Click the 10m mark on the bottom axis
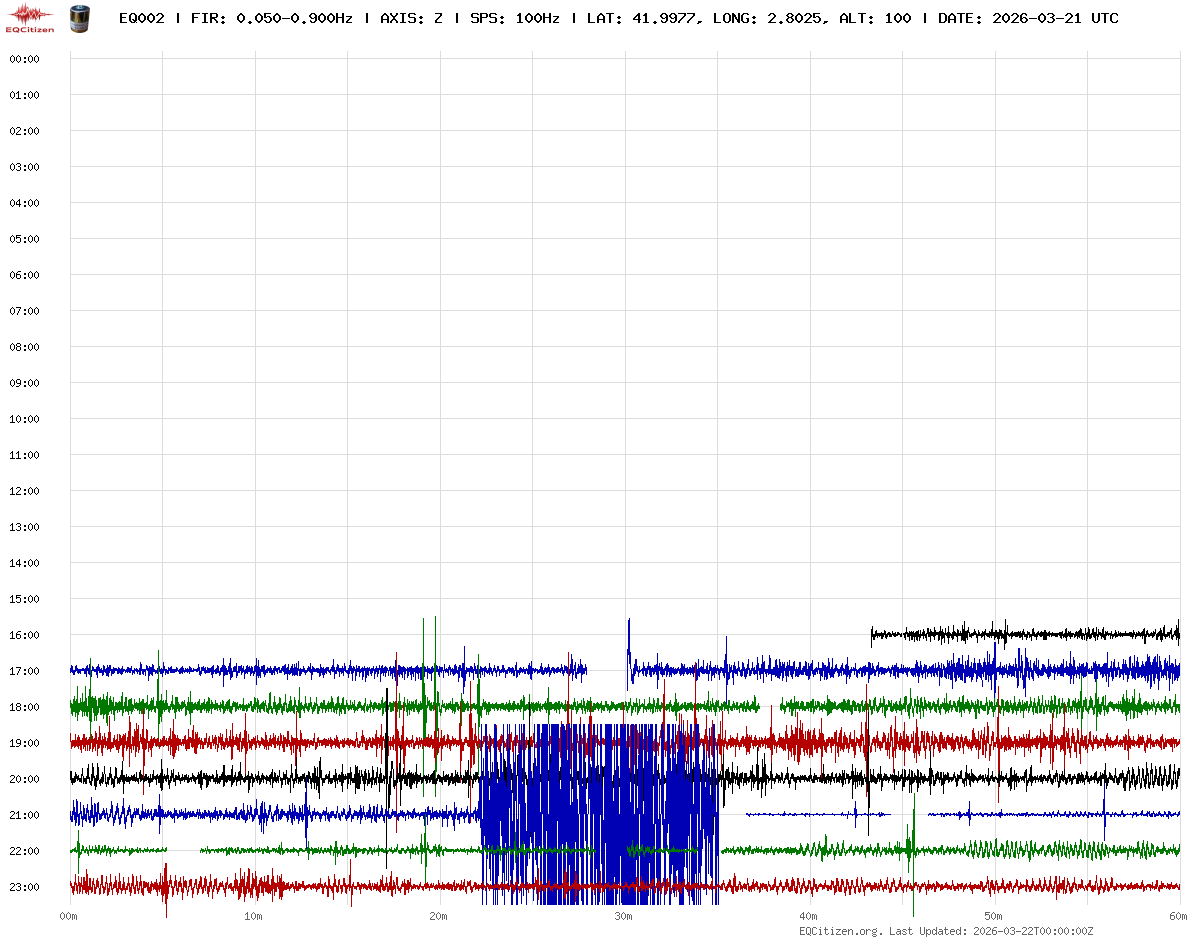This screenshot has width=1200, height=940. click(x=253, y=916)
